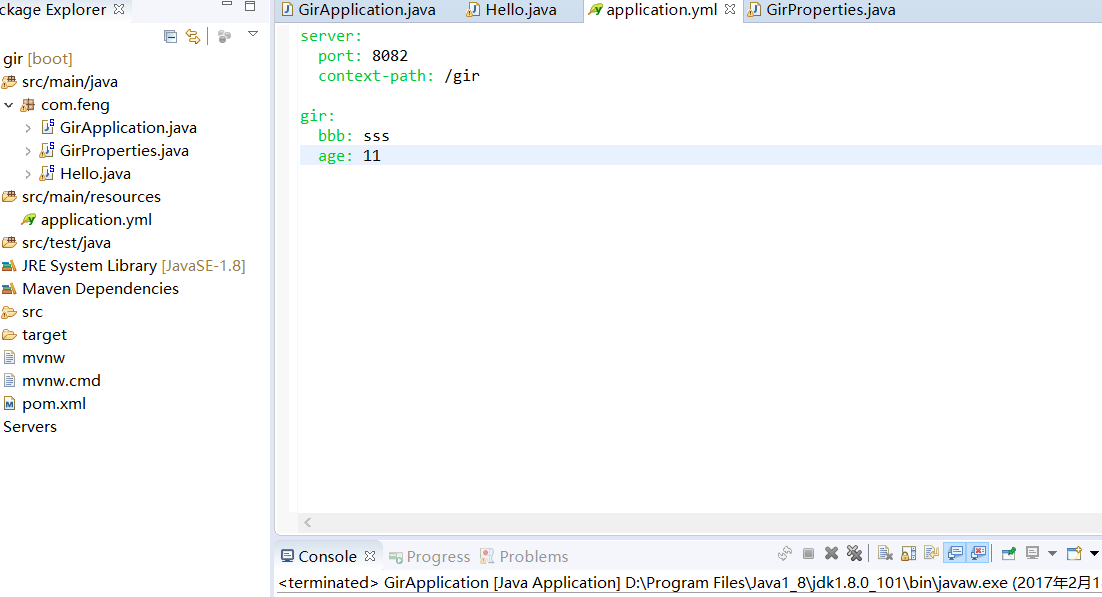The height and width of the screenshot is (597, 1102).
Task: Open Hello.java from the tree
Action: coord(96,174)
